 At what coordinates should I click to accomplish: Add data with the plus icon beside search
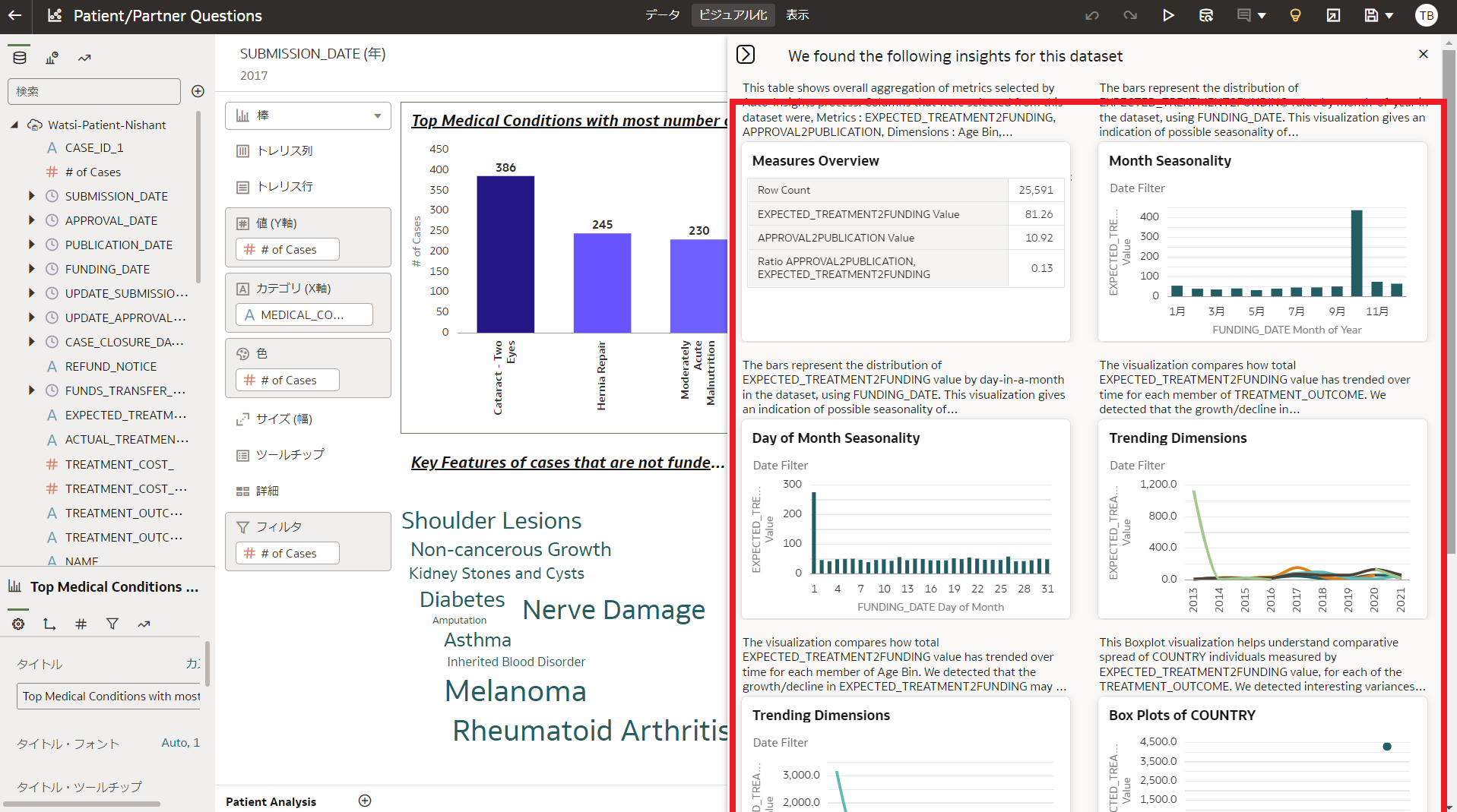(x=198, y=91)
